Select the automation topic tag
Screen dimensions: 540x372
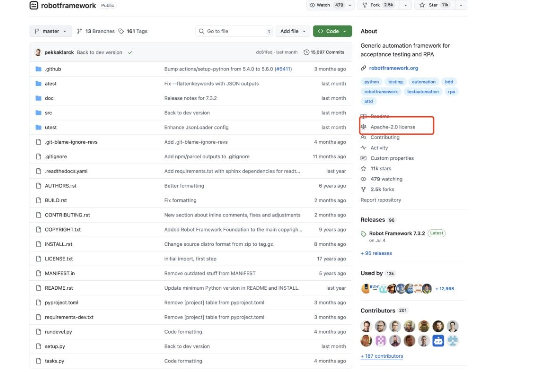[424, 82]
